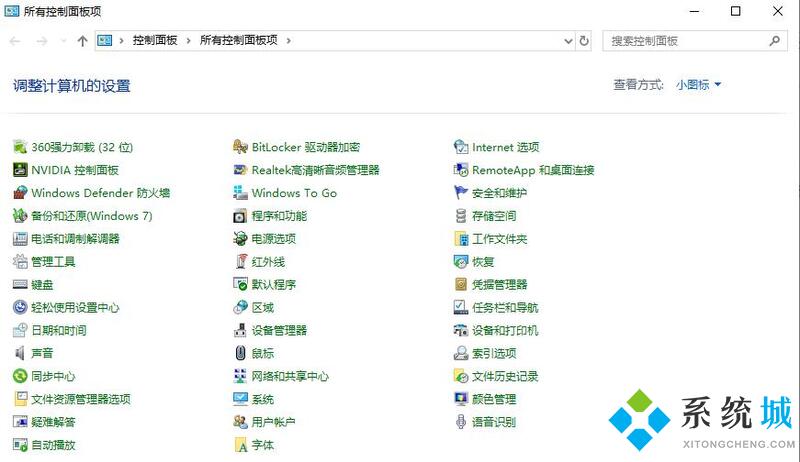The image size is (800, 462).
Task: Click the 鼠标 mouse icon
Action: pyautogui.click(x=240, y=353)
